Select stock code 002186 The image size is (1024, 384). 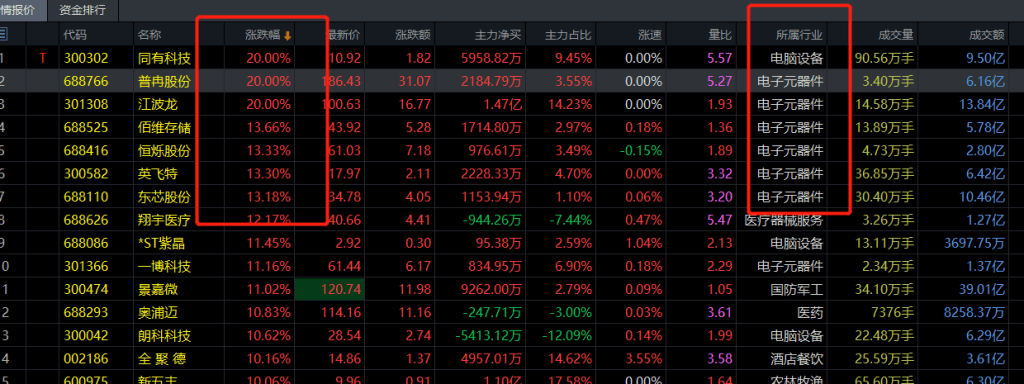[86, 358]
